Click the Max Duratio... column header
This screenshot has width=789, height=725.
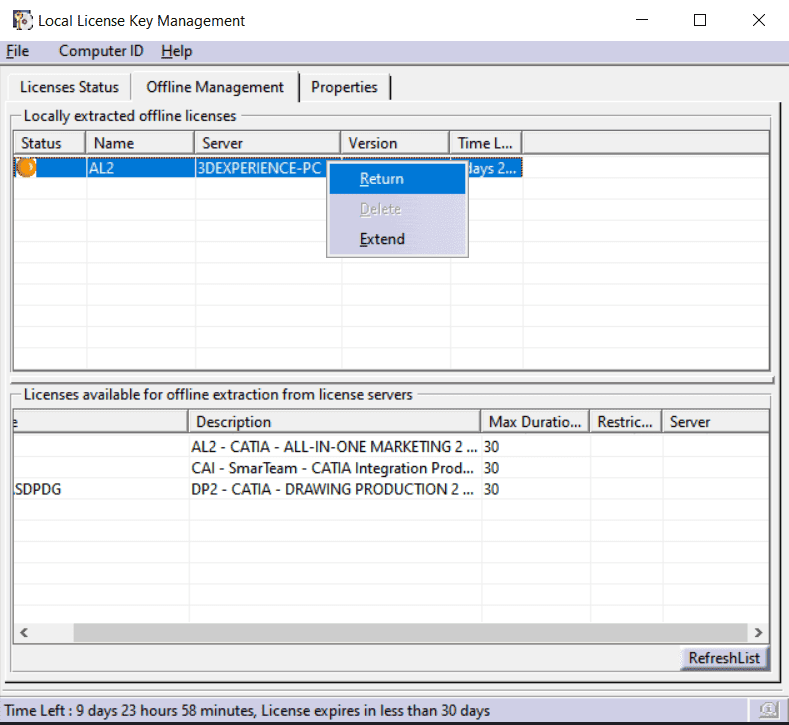(x=535, y=422)
